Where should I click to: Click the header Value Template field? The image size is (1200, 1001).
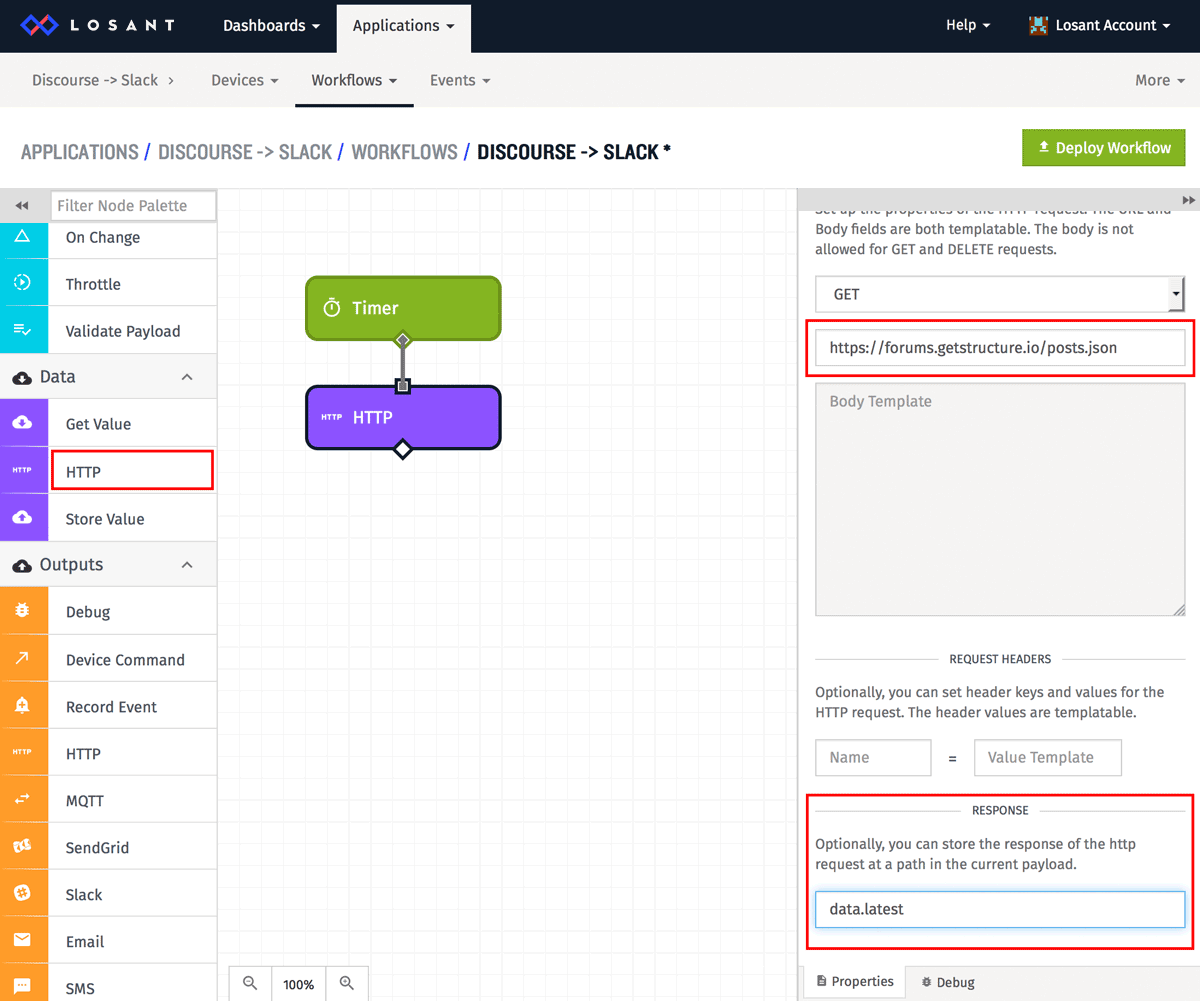[1048, 757]
